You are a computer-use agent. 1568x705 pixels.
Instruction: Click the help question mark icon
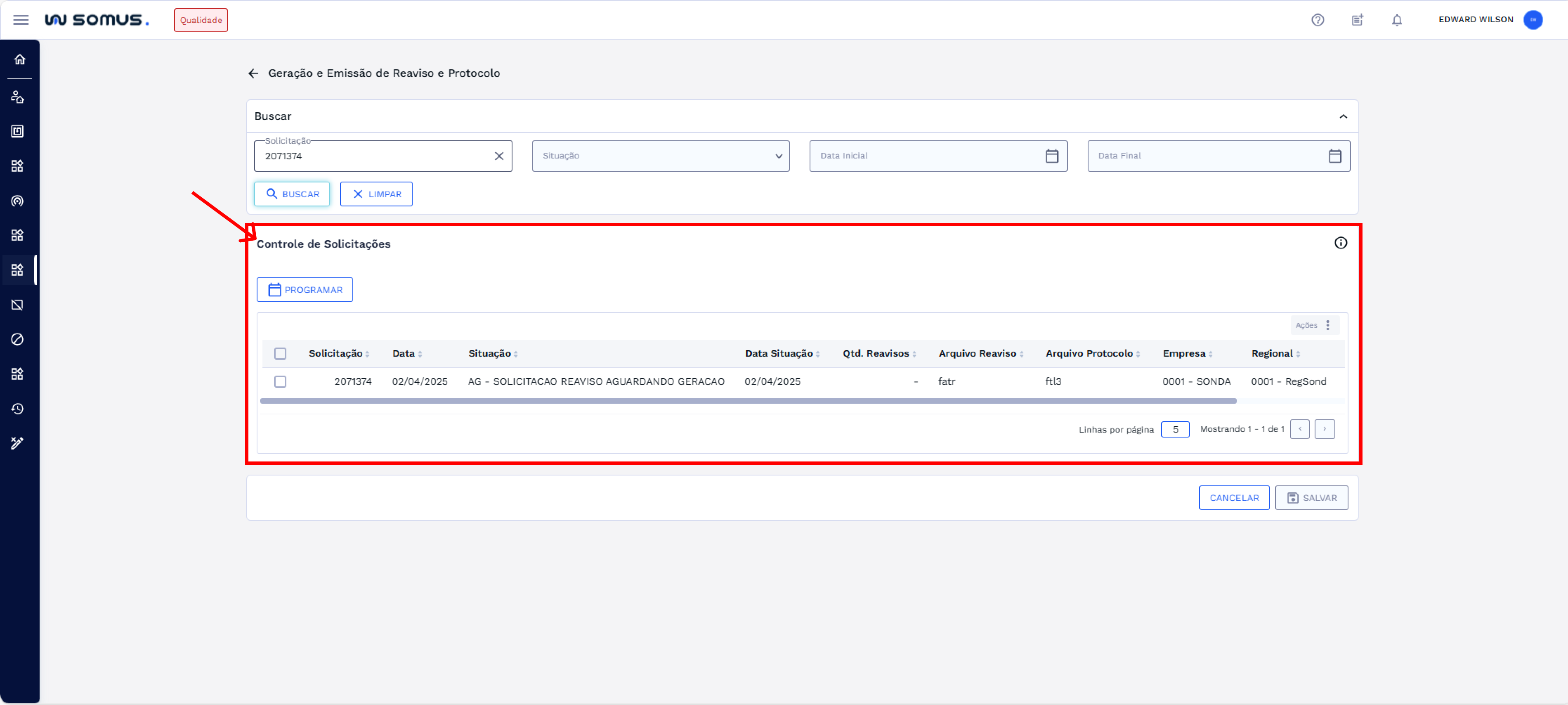click(1317, 20)
